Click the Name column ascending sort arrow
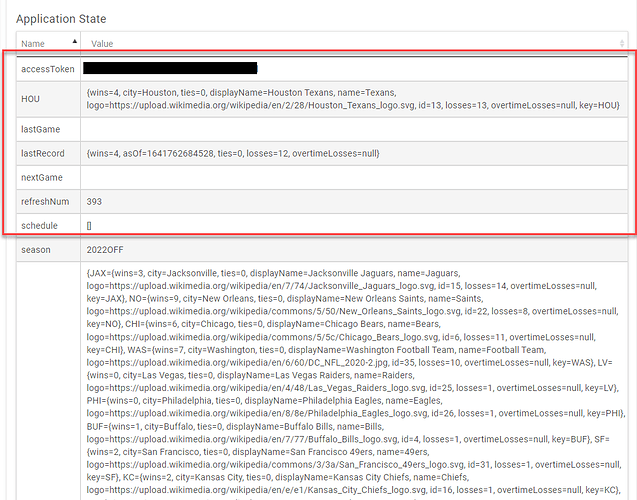 (74, 41)
